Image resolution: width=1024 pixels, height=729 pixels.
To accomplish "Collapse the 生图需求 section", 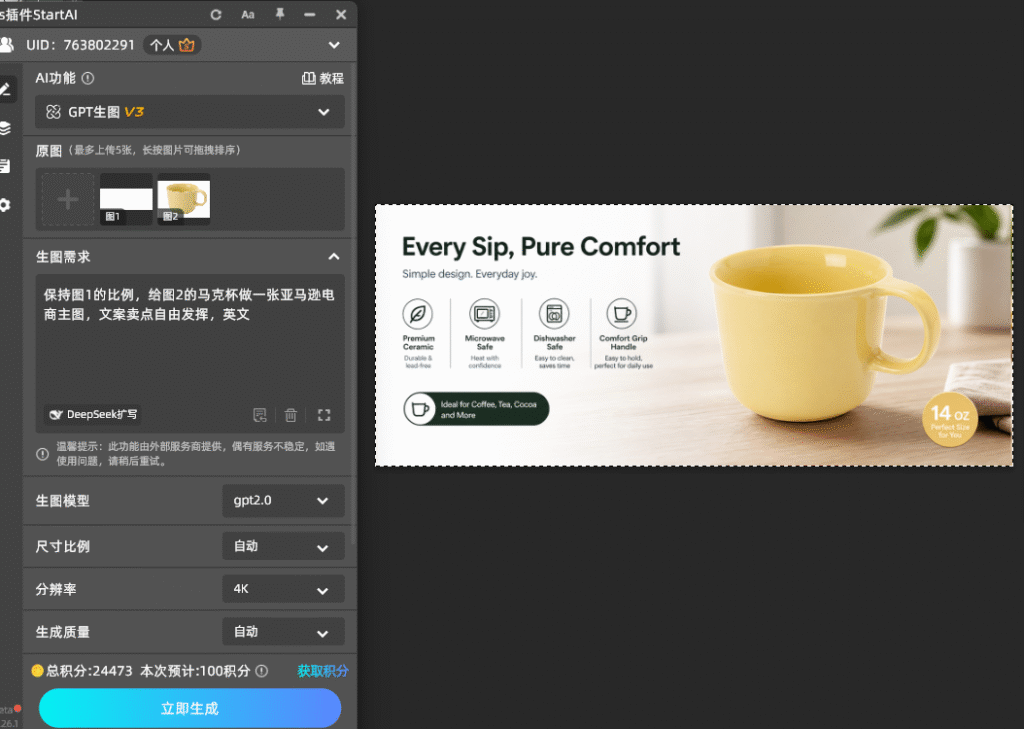I will pos(334,257).
